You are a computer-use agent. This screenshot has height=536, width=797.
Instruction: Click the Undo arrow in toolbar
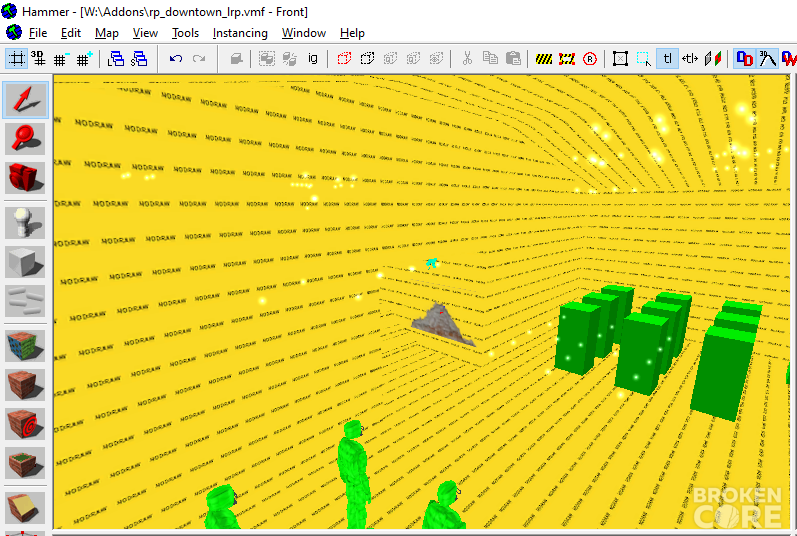click(176, 59)
